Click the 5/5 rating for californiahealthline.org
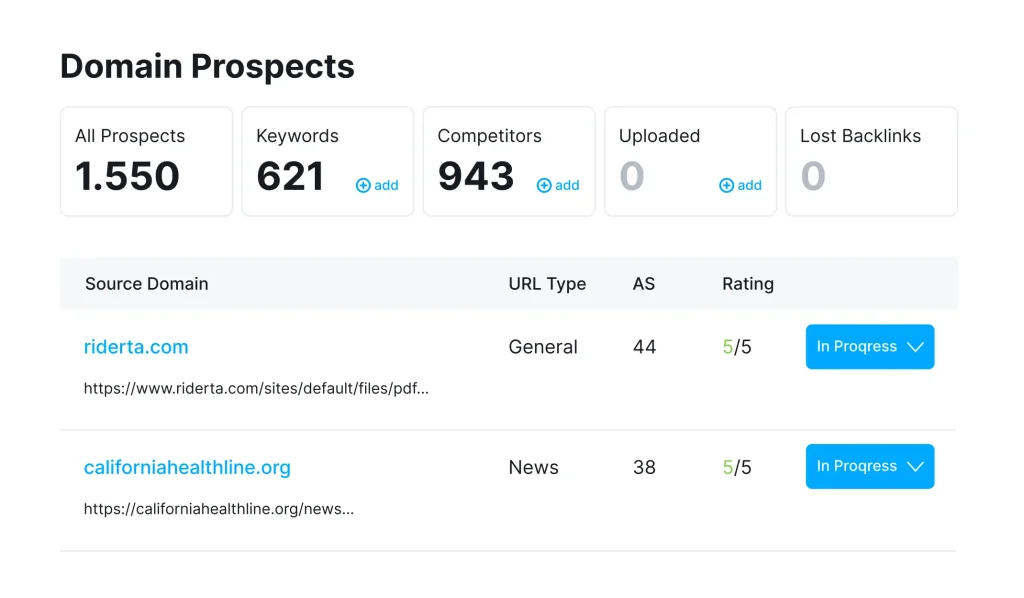 736,466
